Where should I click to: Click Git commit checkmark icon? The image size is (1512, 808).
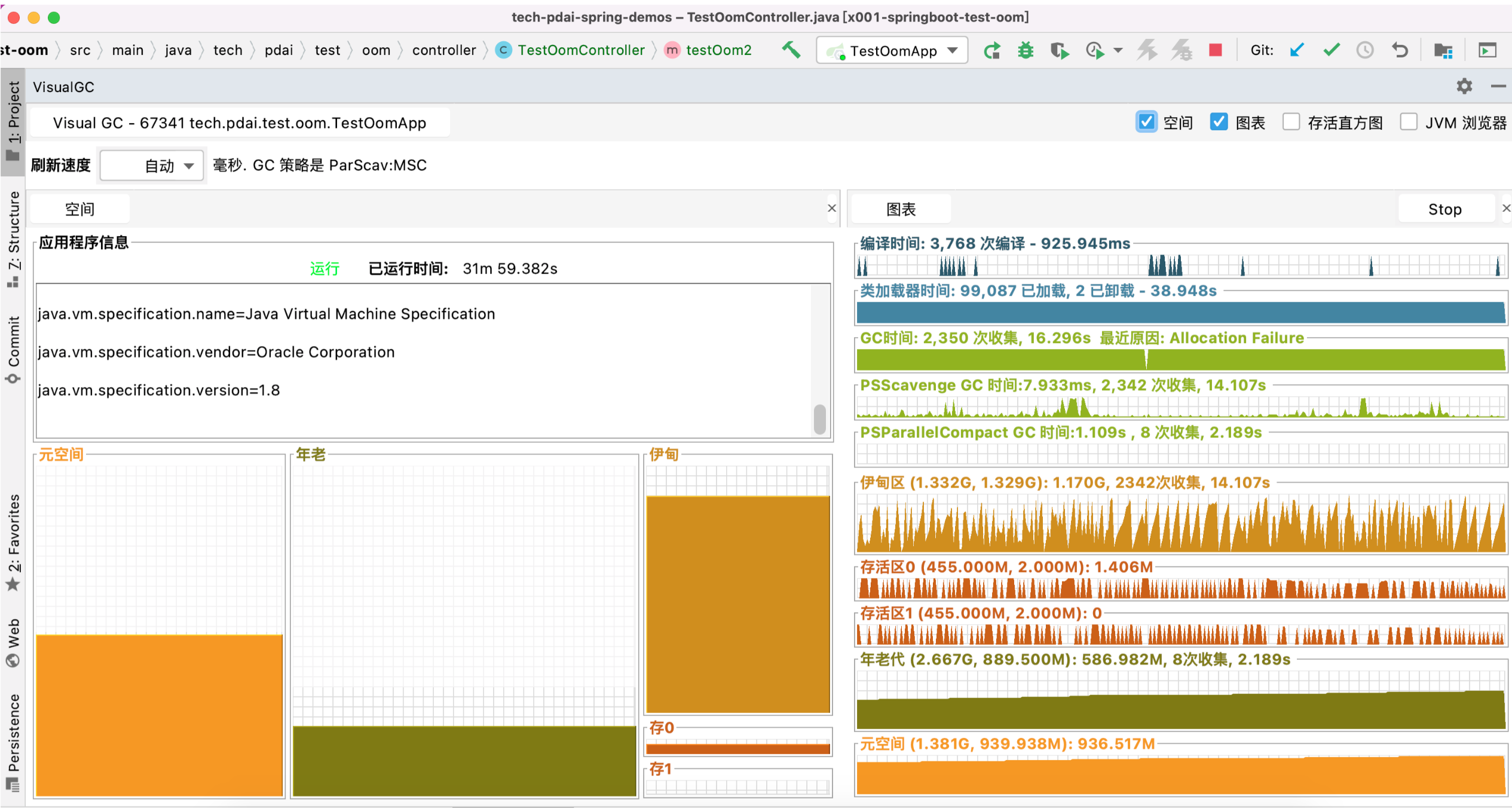[x=1331, y=50]
